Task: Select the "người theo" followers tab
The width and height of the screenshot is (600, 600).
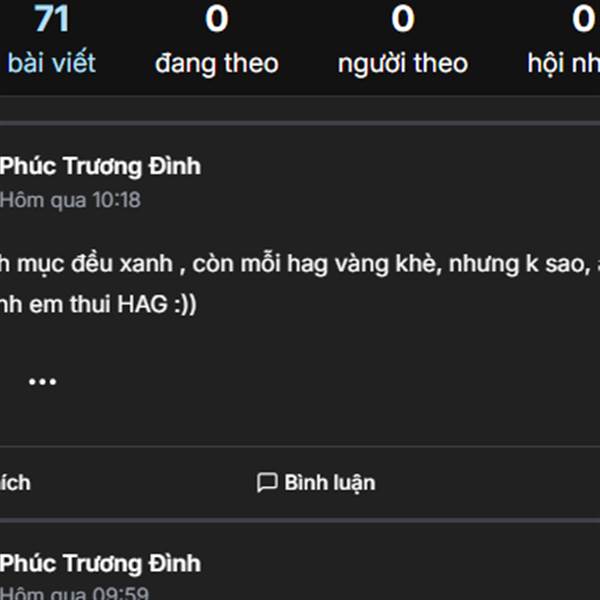Action: tap(402, 64)
